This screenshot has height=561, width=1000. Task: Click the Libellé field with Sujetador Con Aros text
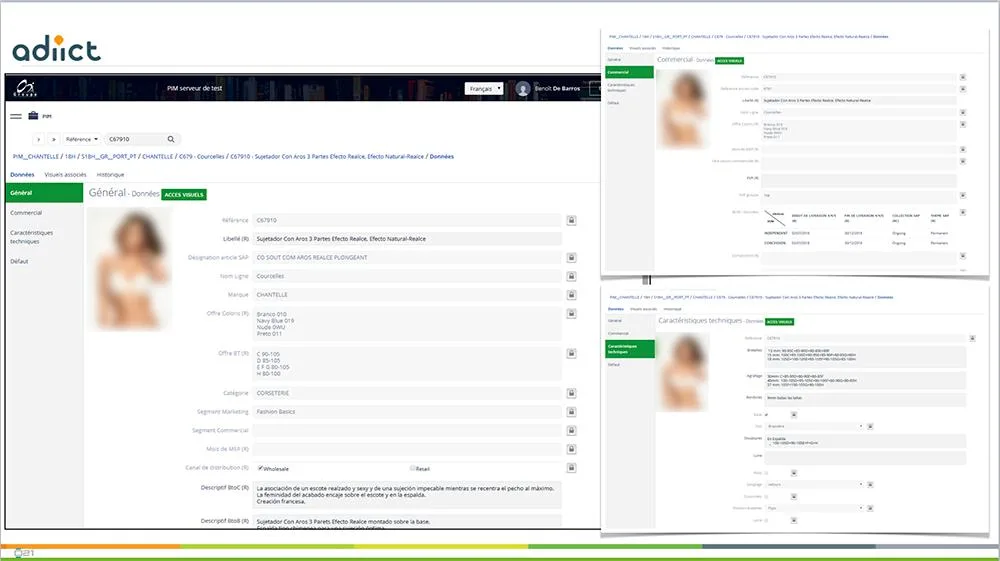407,239
